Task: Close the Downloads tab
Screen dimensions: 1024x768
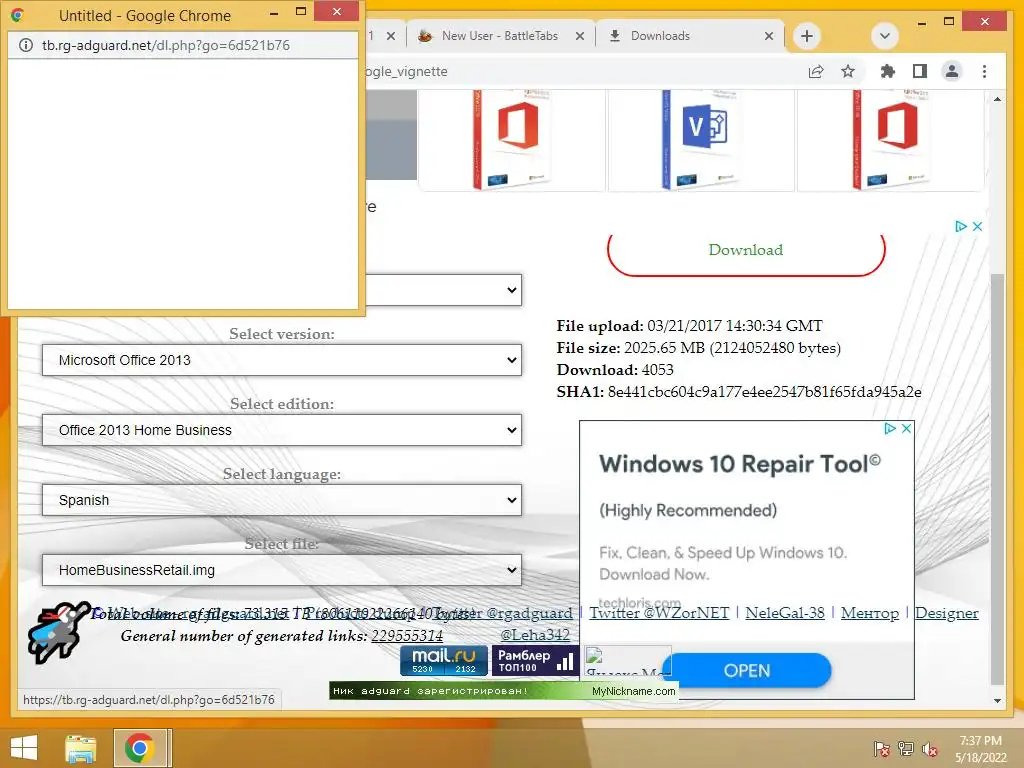Action: [x=769, y=36]
